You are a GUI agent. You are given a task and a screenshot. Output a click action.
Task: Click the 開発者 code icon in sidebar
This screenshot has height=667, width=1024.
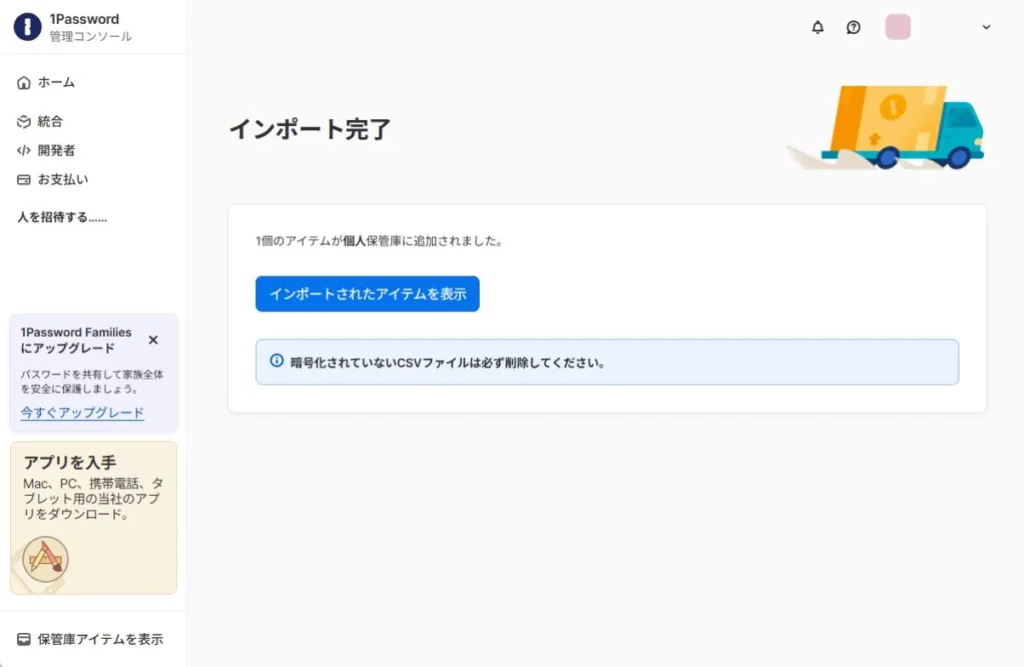click(x=22, y=150)
